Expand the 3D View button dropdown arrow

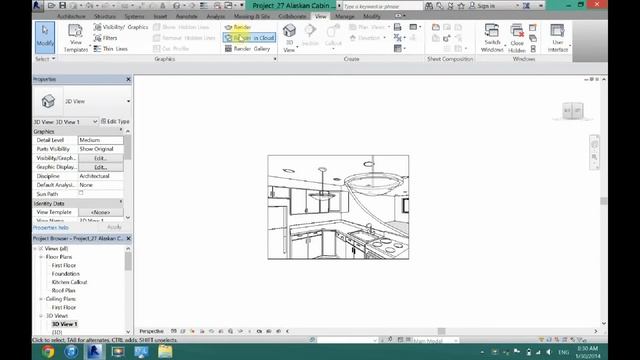pos(297,47)
